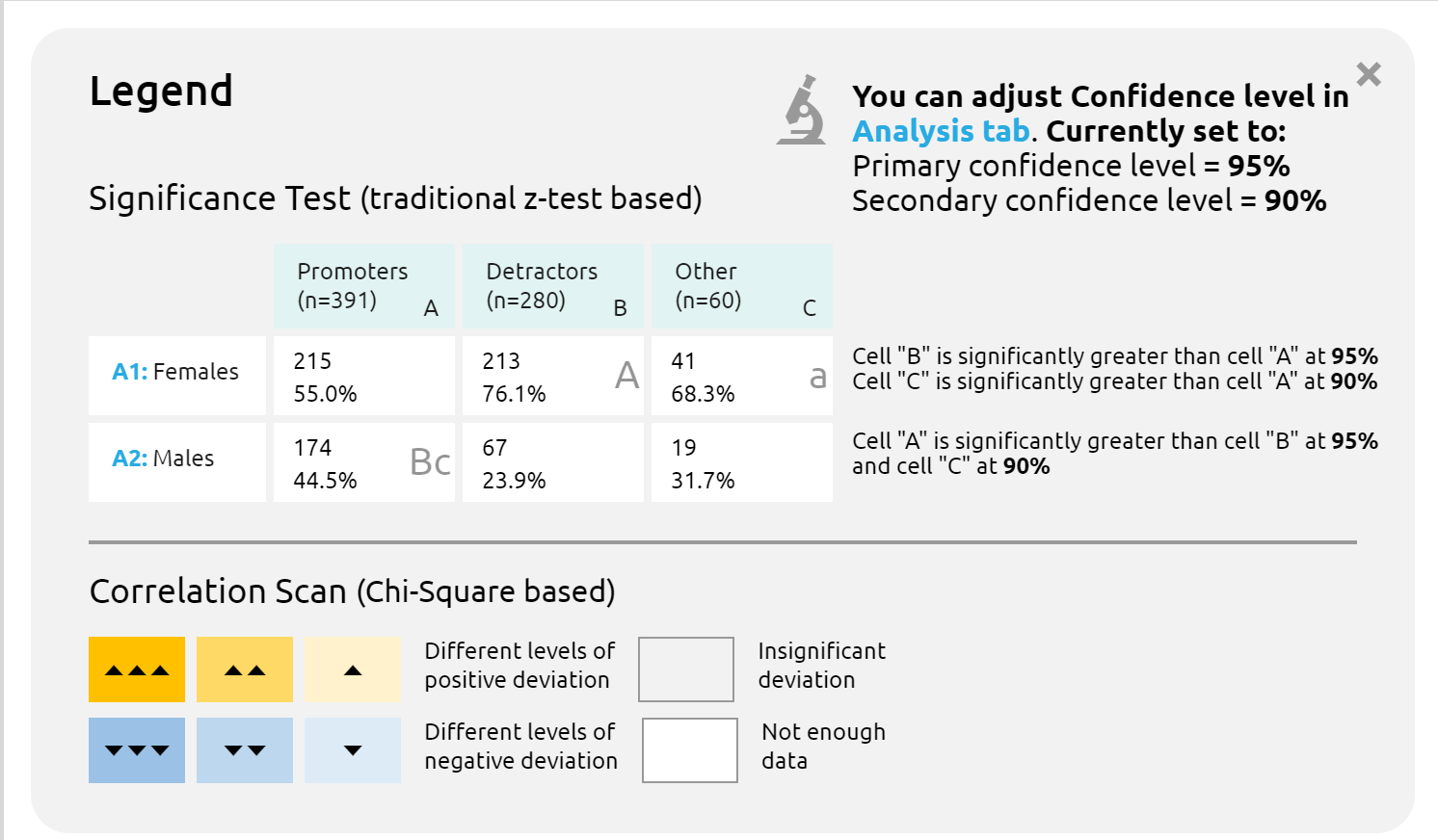Select the single up-arrow positive deviation swatch
Viewport: 1438px width, 840px height.
pyautogui.click(x=353, y=669)
